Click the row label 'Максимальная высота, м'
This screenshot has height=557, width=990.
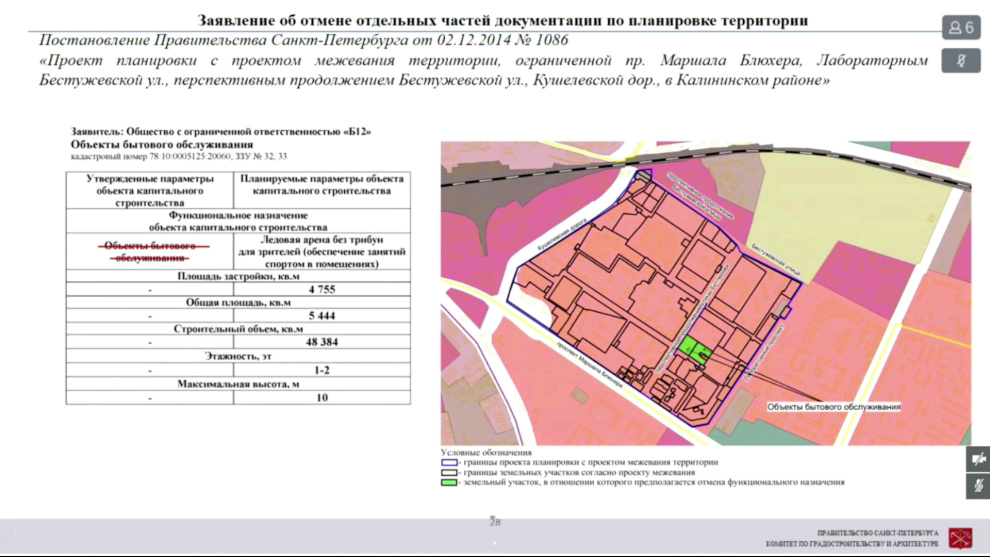[238, 384]
